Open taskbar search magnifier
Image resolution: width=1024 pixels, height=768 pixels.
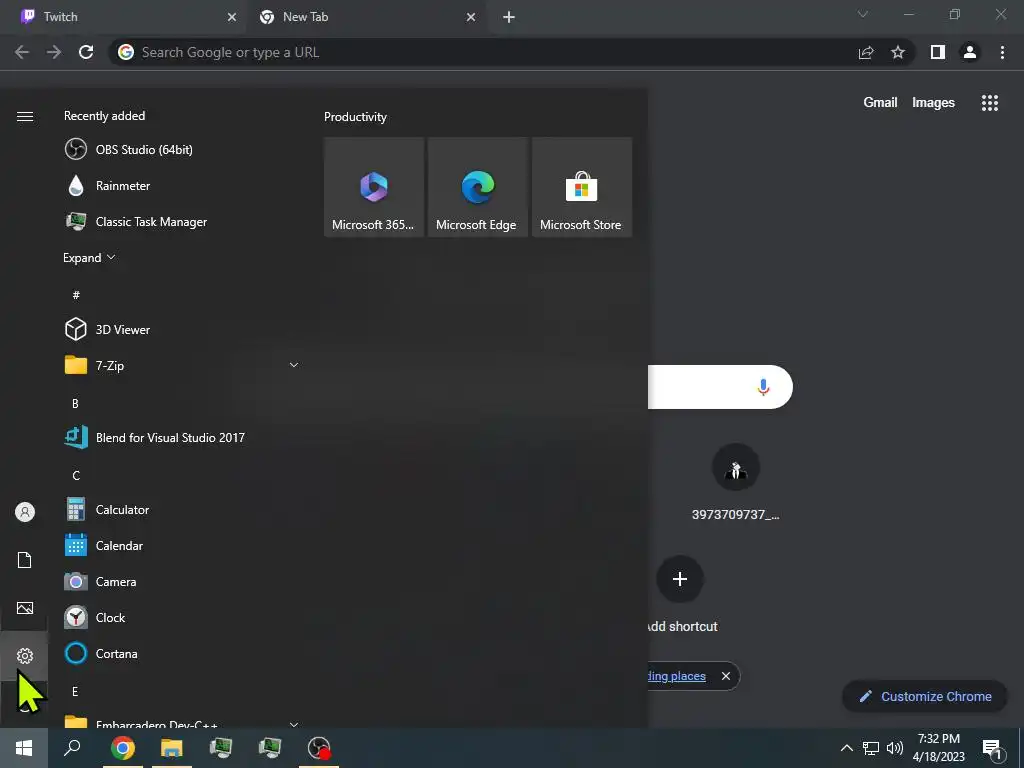[72, 748]
